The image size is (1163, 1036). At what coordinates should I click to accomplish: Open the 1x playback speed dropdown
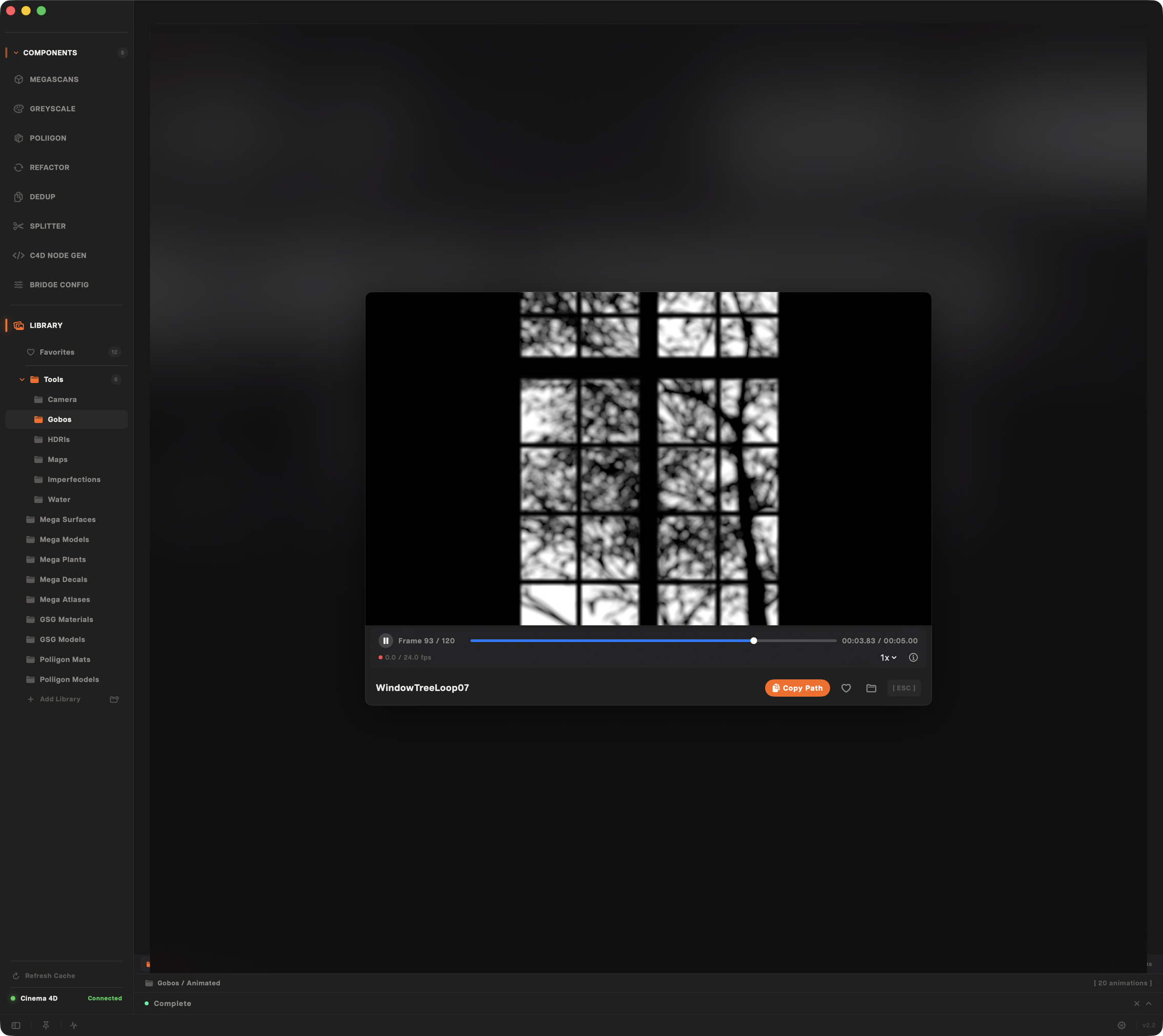pyautogui.click(x=888, y=658)
